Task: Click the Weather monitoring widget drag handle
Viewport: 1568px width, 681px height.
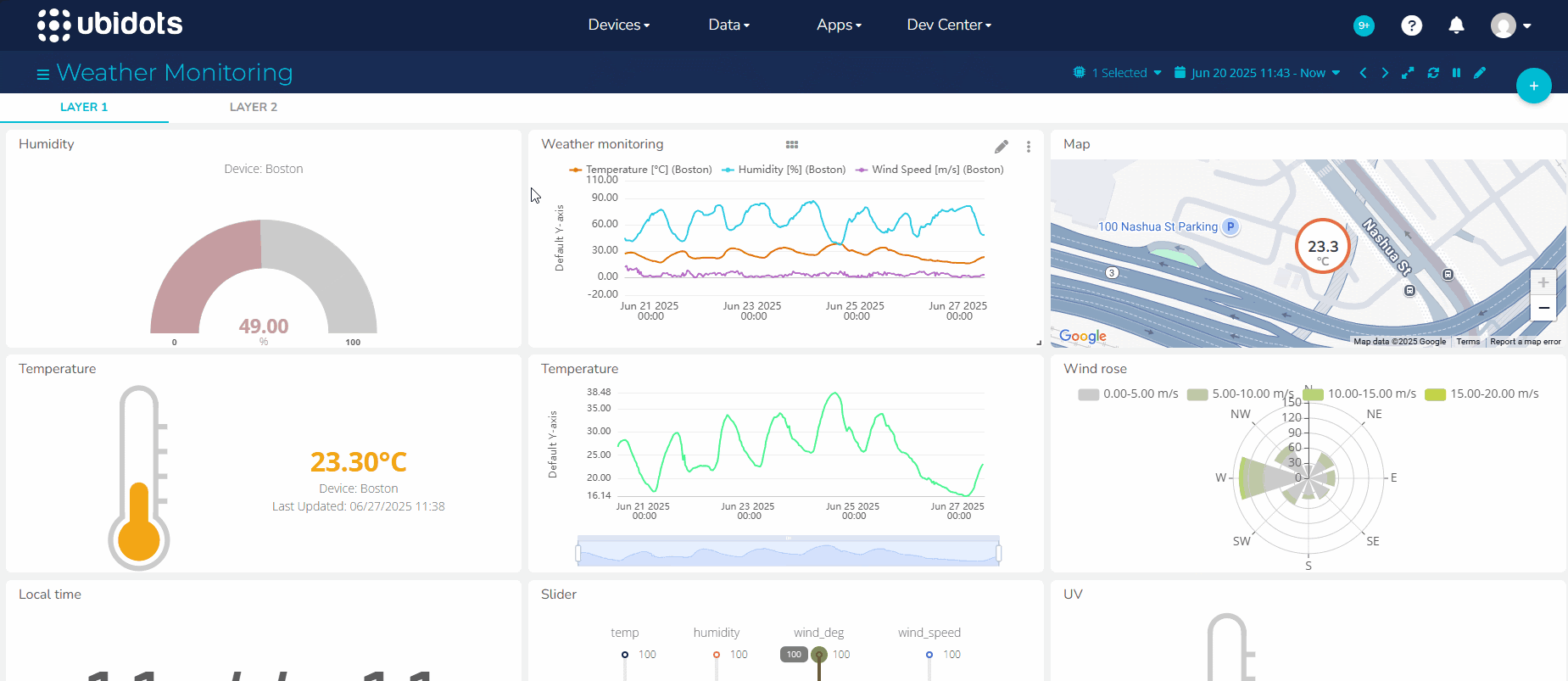Action: [792, 145]
